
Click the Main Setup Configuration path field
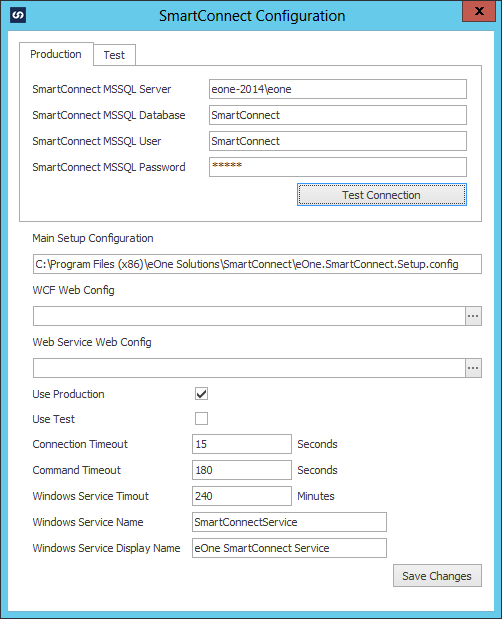(x=257, y=264)
